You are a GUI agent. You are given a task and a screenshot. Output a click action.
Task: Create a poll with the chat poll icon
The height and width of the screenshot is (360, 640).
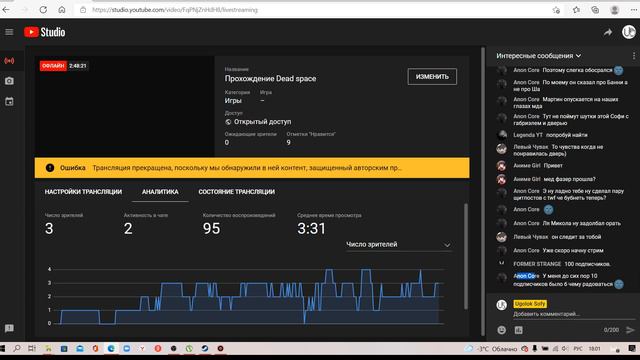click(518, 330)
